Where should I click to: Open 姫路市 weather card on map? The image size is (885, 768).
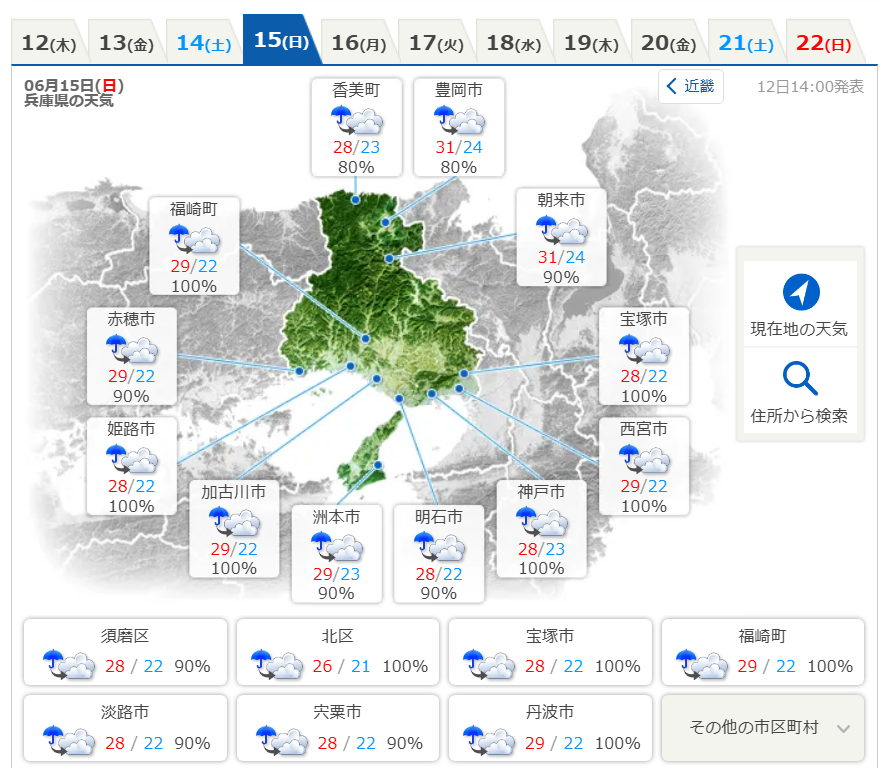coord(132,466)
